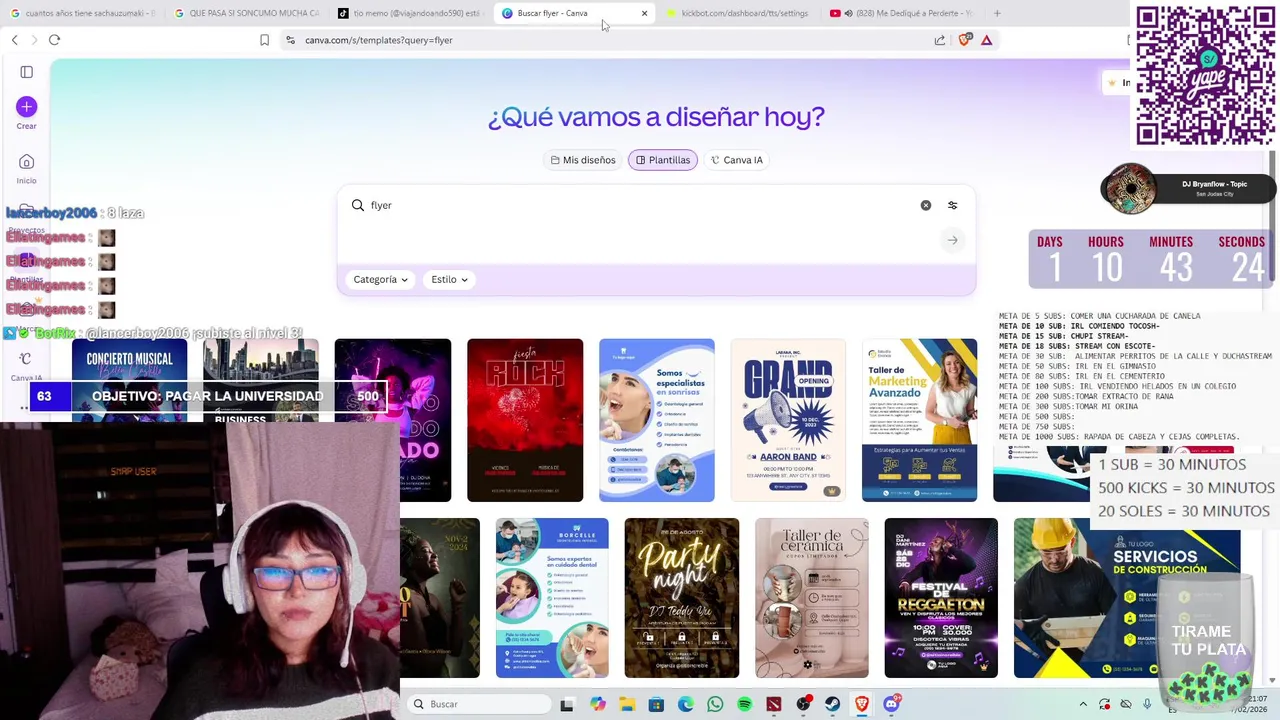1280x720 pixels.
Task: Expand the system tray hidden icons chevron
Action: click(1083, 704)
